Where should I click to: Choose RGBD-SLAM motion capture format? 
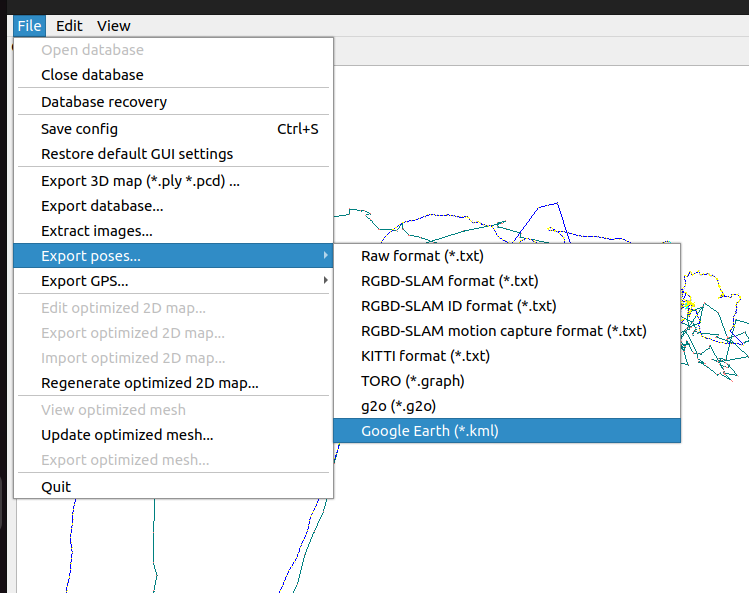503,331
